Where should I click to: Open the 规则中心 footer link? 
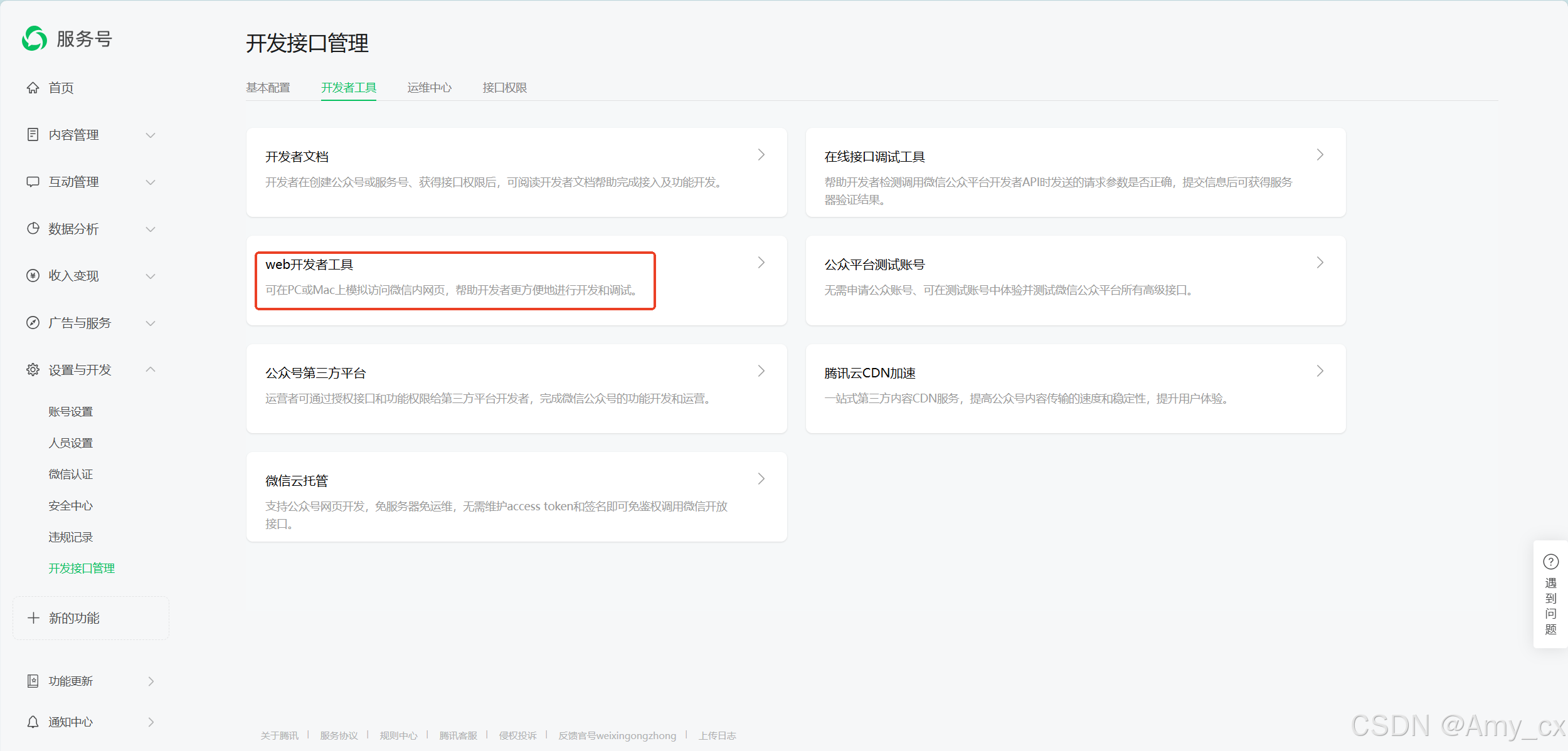pos(398,735)
